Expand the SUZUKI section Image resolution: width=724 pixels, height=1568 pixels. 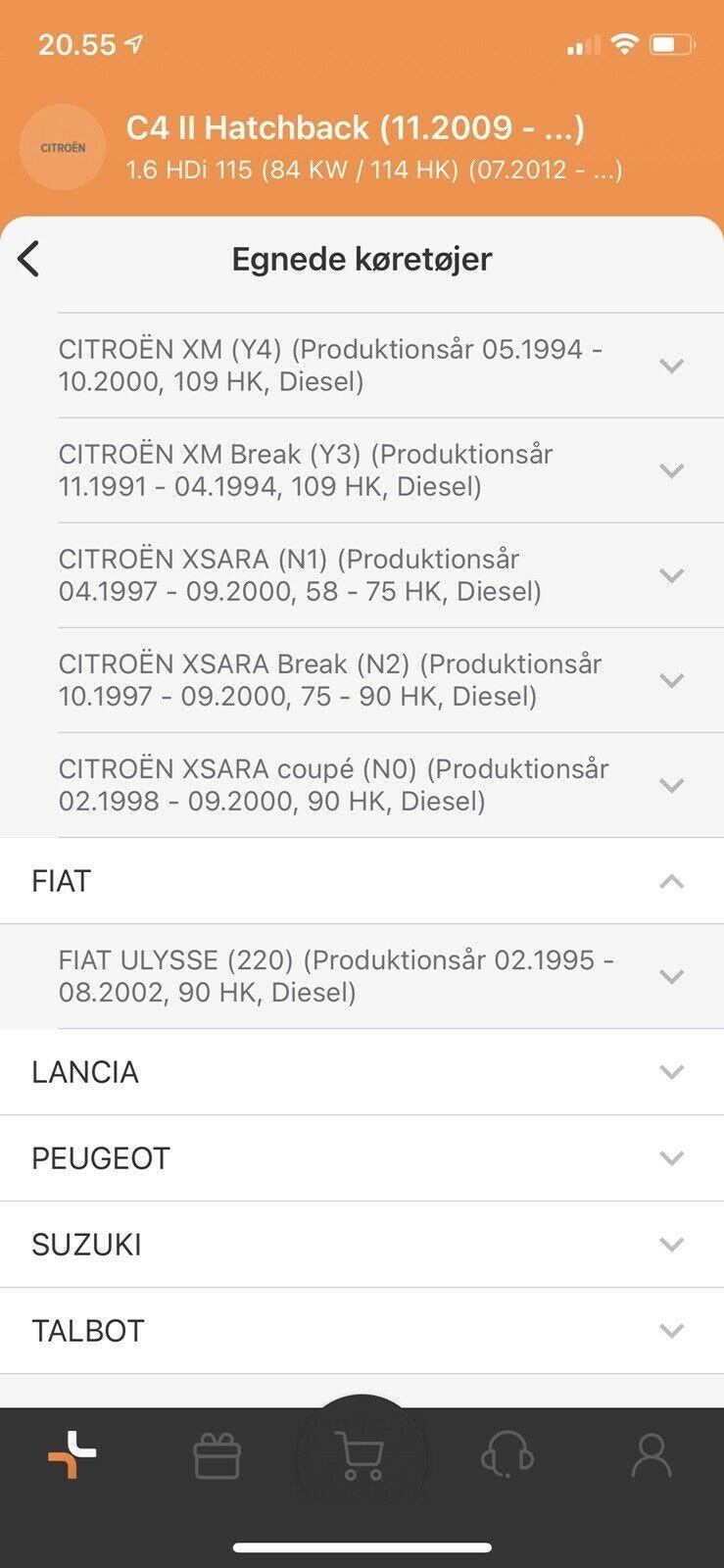(671, 1245)
